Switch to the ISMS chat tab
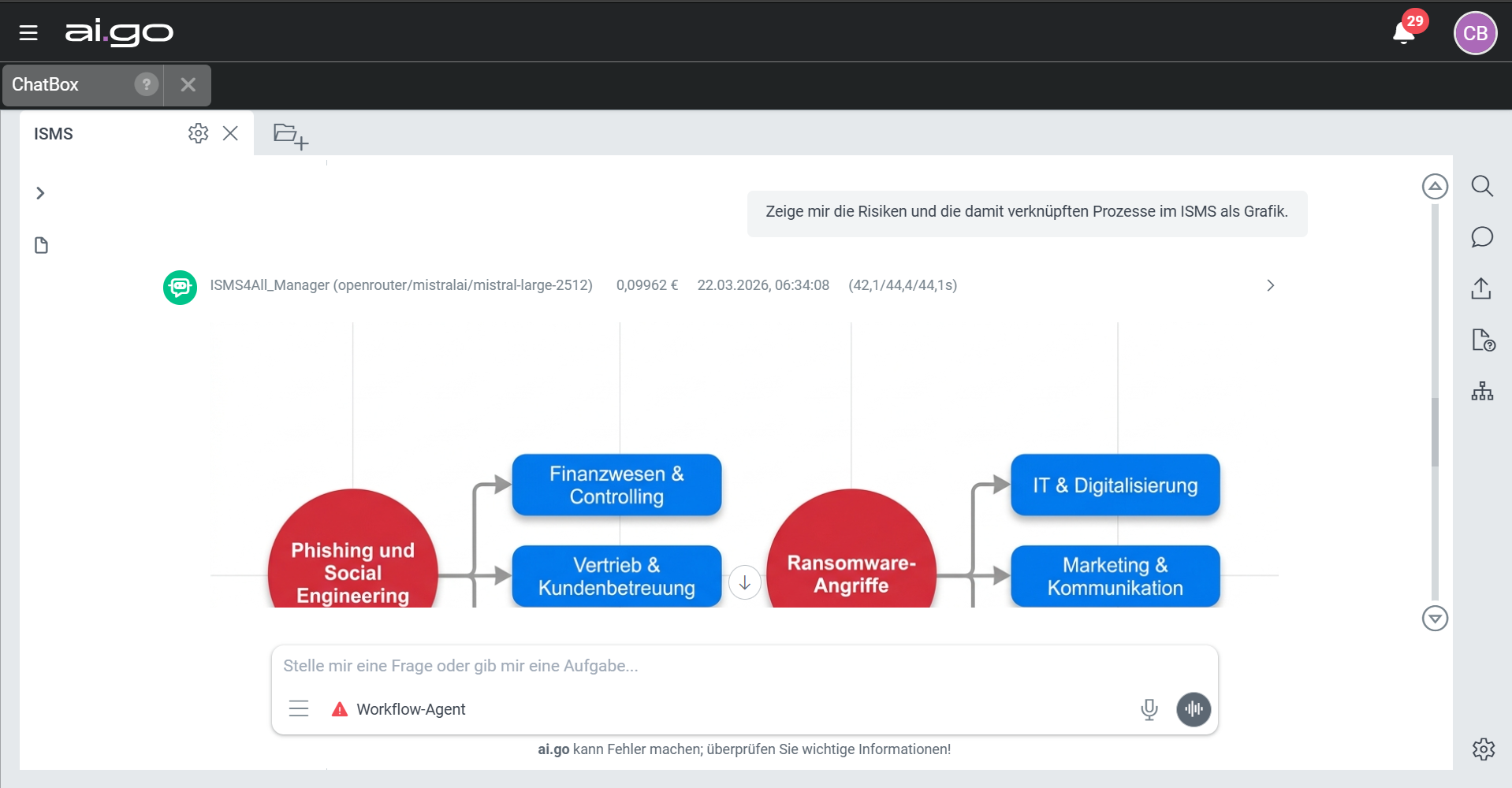 [x=54, y=134]
